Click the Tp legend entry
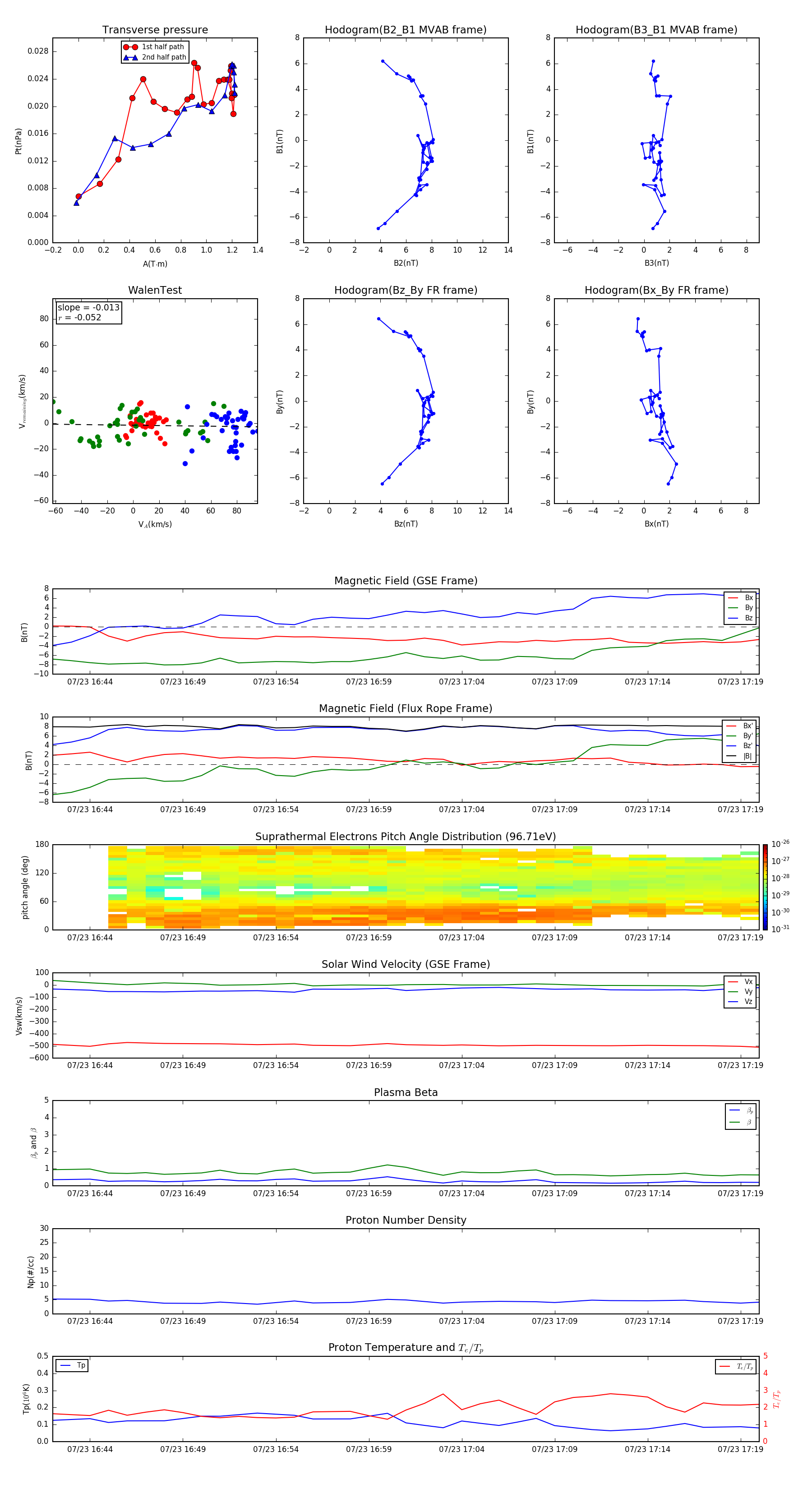812x1489 pixels. pos(73,1365)
